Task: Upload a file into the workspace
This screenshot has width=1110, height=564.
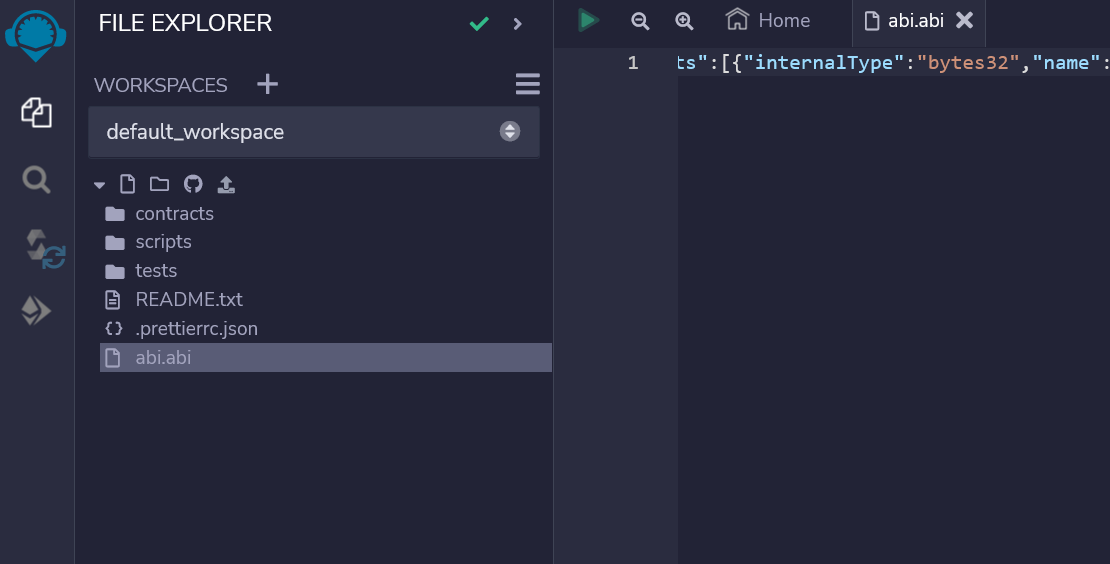Action: point(226,184)
